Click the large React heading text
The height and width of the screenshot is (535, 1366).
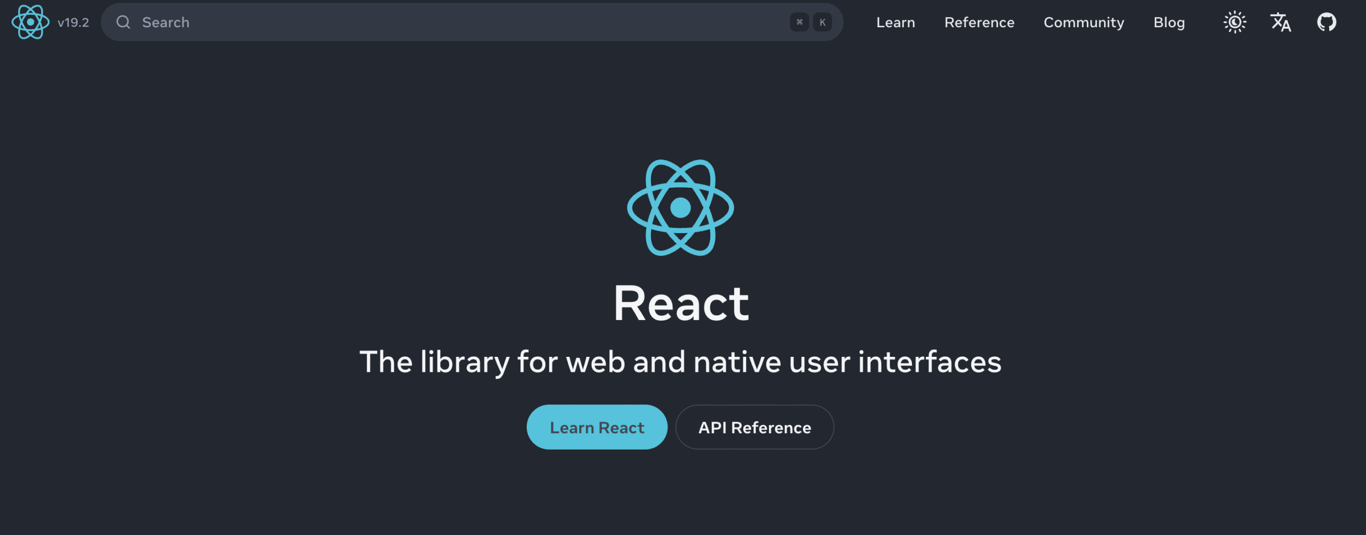coord(681,302)
